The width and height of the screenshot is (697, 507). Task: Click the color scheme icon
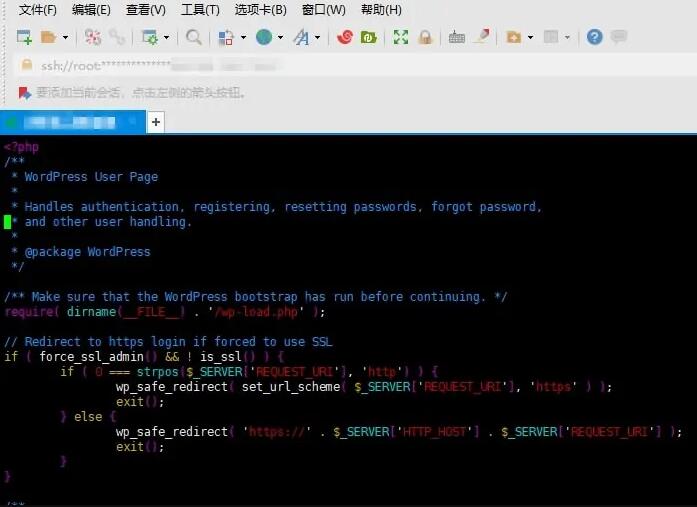point(226,37)
